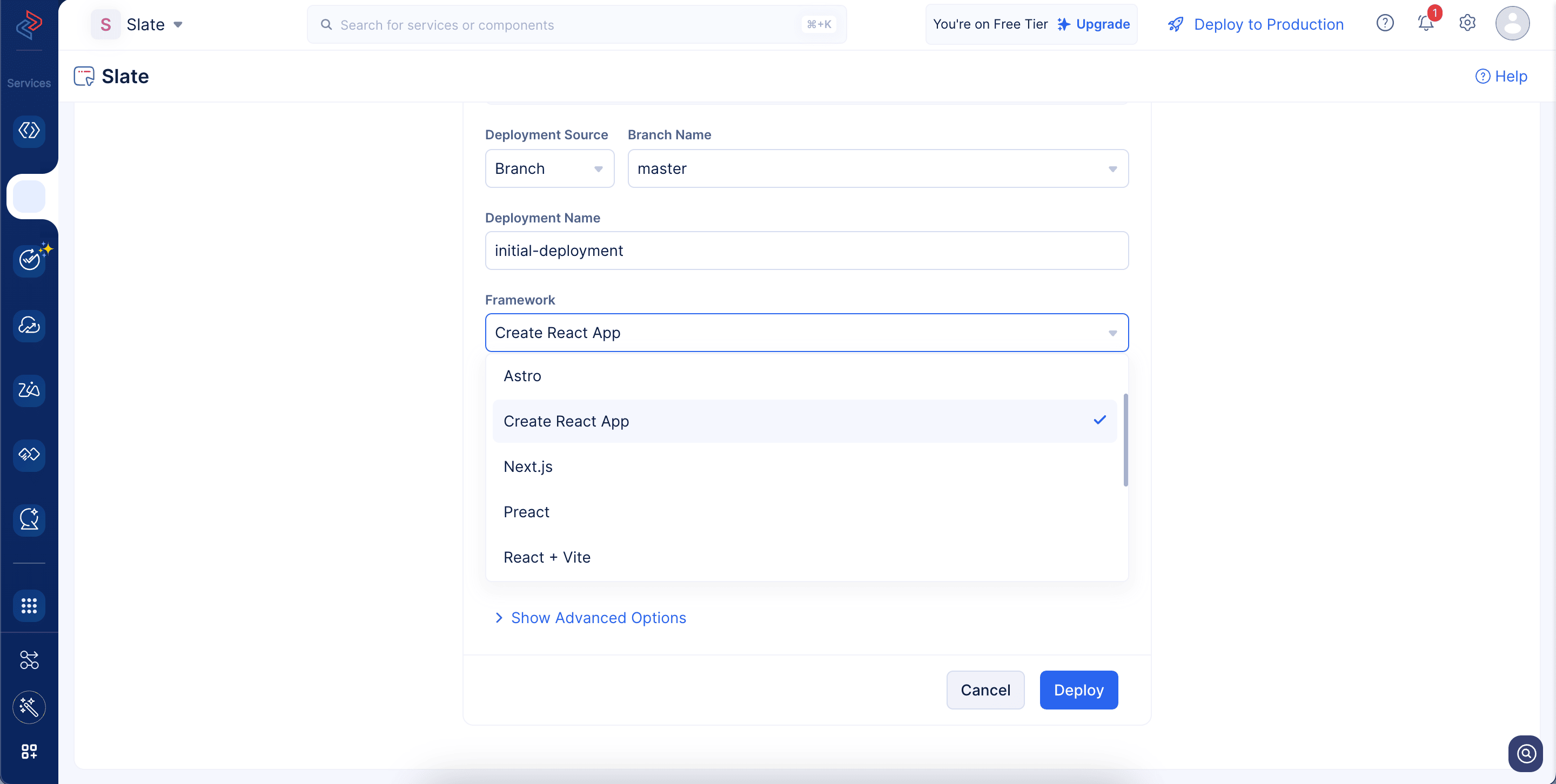Open the user profile avatar
Image resolution: width=1556 pixels, height=784 pixels.
pos(1512,24)
